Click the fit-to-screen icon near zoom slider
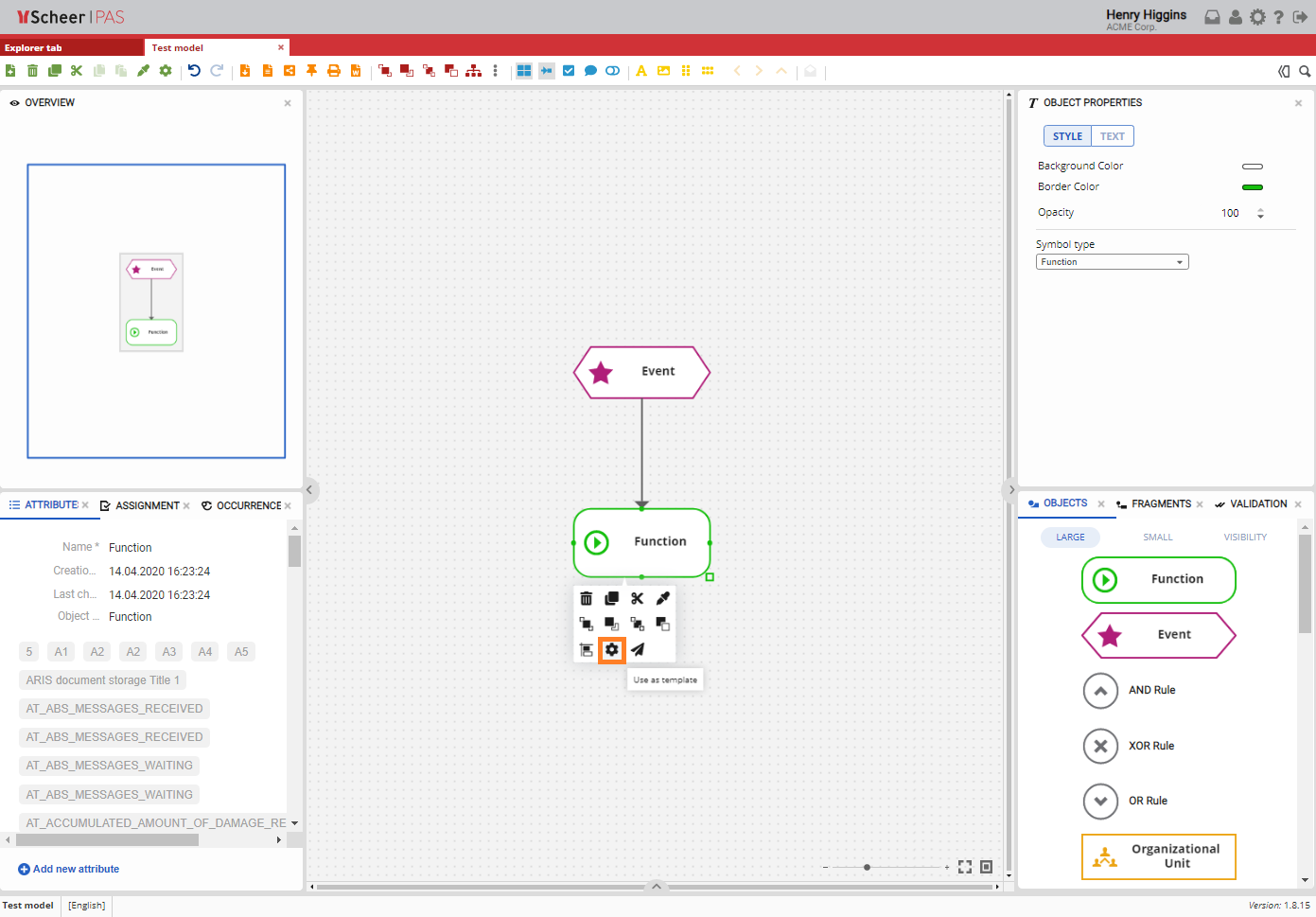Viewport: 1316px width, 917px height. [x=965, y=867]
